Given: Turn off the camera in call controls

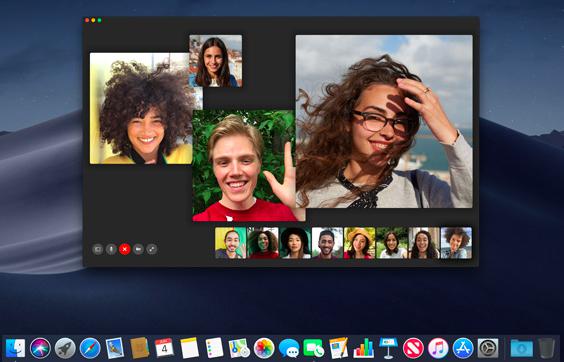Looking at the screenshot, I should [138, 249].
